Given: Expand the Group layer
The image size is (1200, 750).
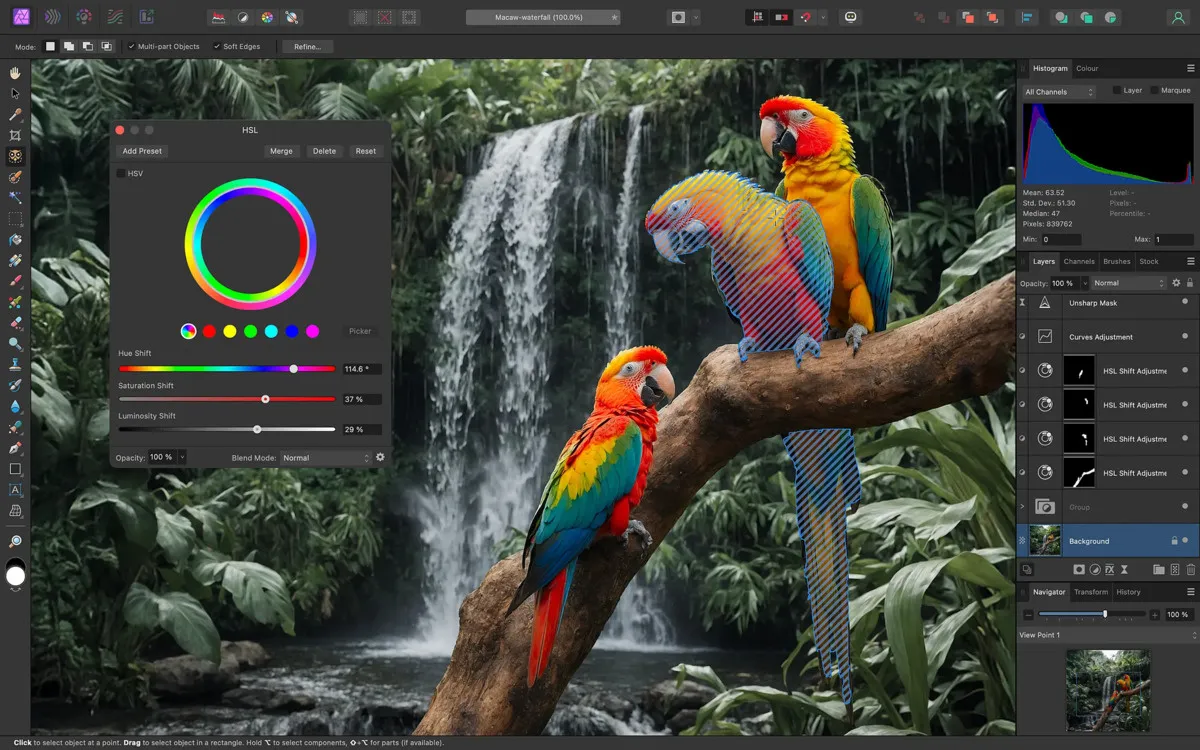Looking at the screenshot, I should [1023, 507].
